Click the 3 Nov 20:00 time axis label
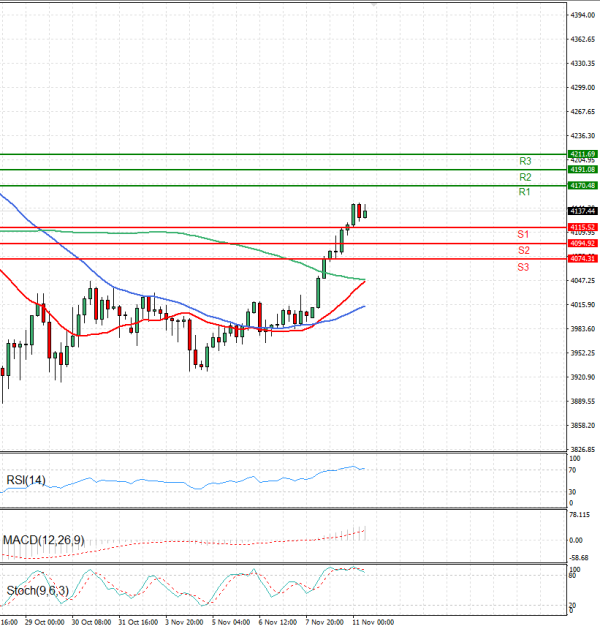The height and width of the screenshot is (629, 600). click(x=183, y=621)
